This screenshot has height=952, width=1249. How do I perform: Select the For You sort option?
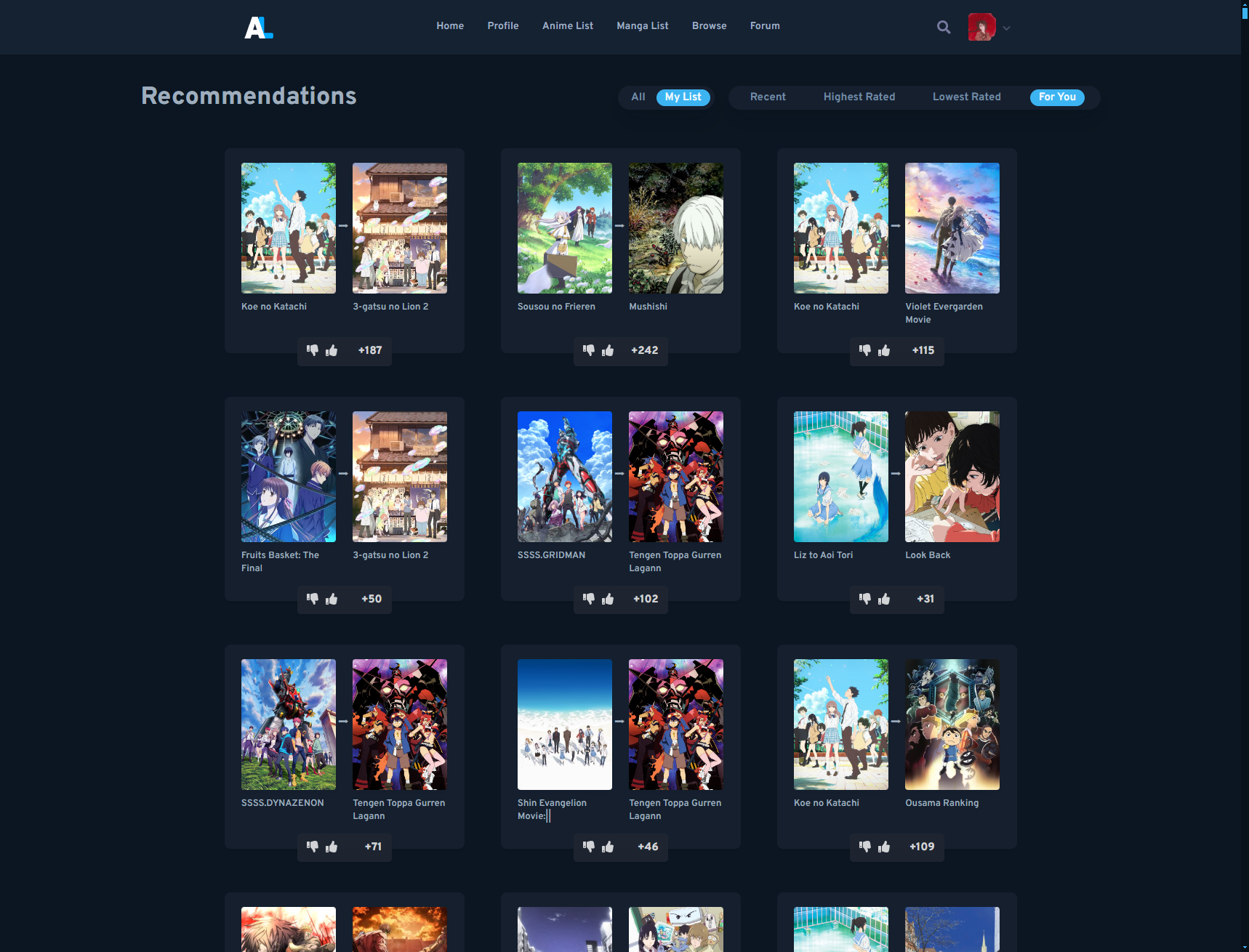[1056, 97]
